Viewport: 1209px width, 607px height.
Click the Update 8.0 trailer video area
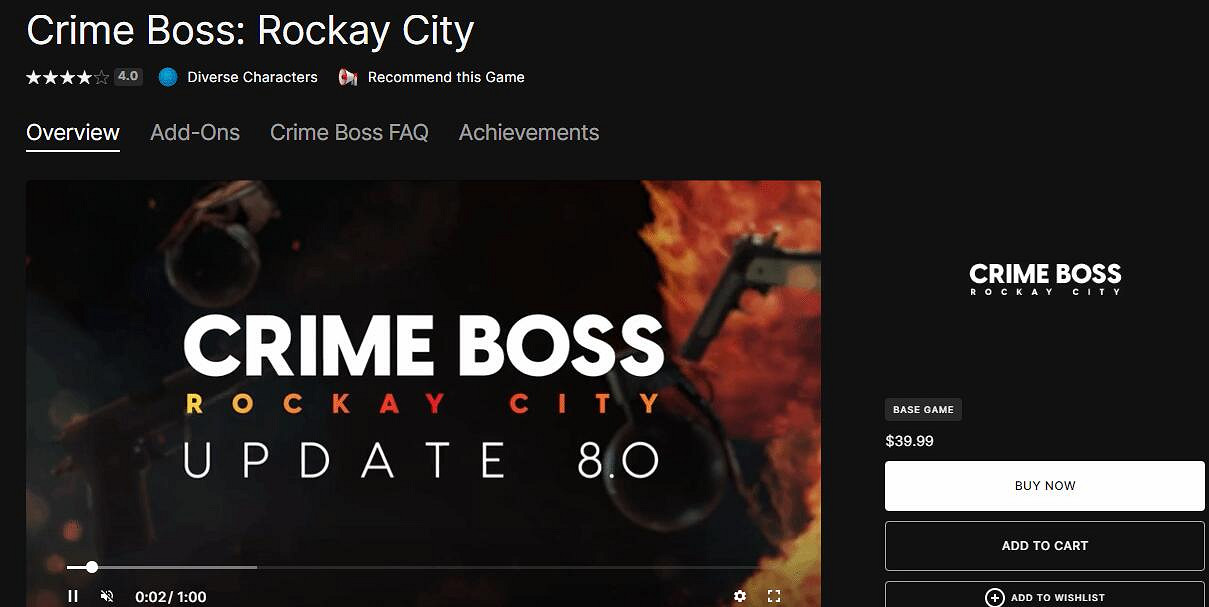tap(423, 380)
